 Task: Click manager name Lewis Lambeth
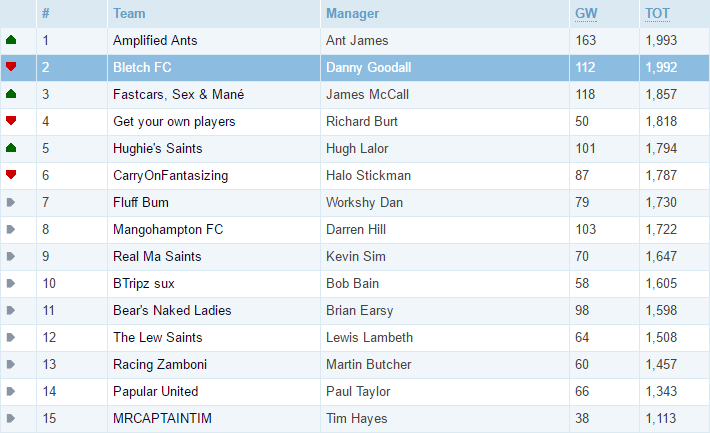pos(369,337)
